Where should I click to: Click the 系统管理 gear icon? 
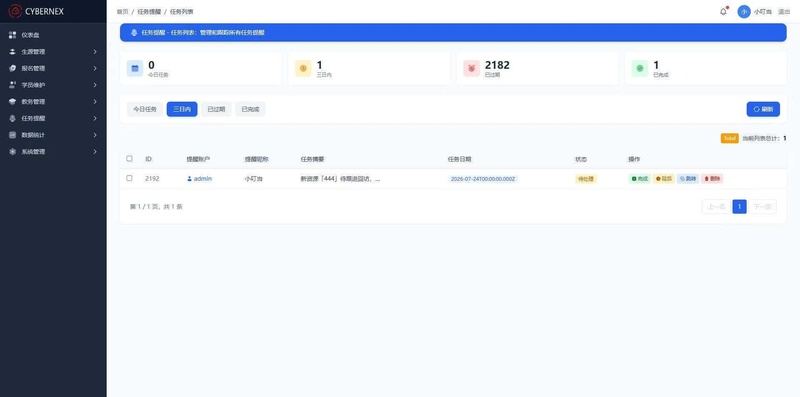coord(13,152)
